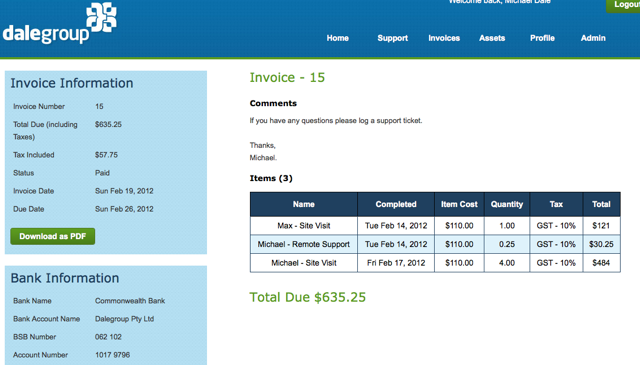640x365 pixels.
Task: Open the Profile page
Action: point(542,38)
